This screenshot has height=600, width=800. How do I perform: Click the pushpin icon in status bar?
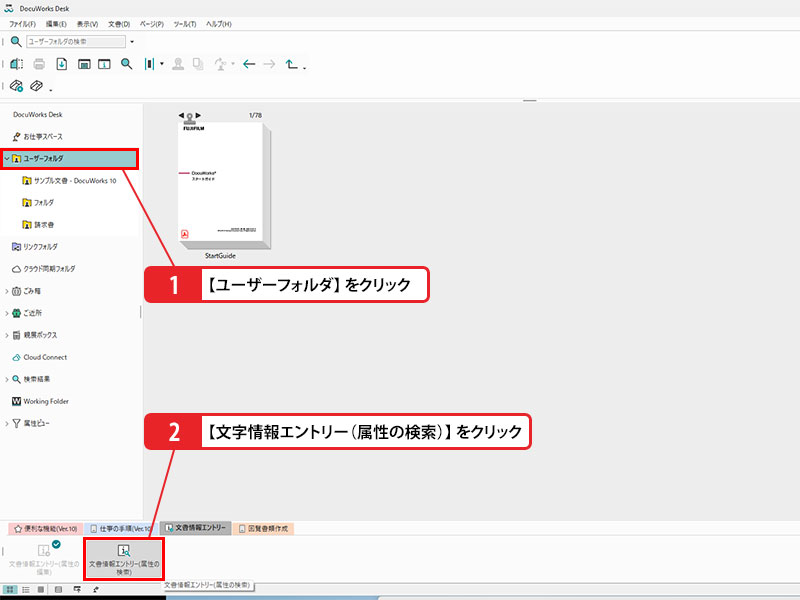coord(95,589)
